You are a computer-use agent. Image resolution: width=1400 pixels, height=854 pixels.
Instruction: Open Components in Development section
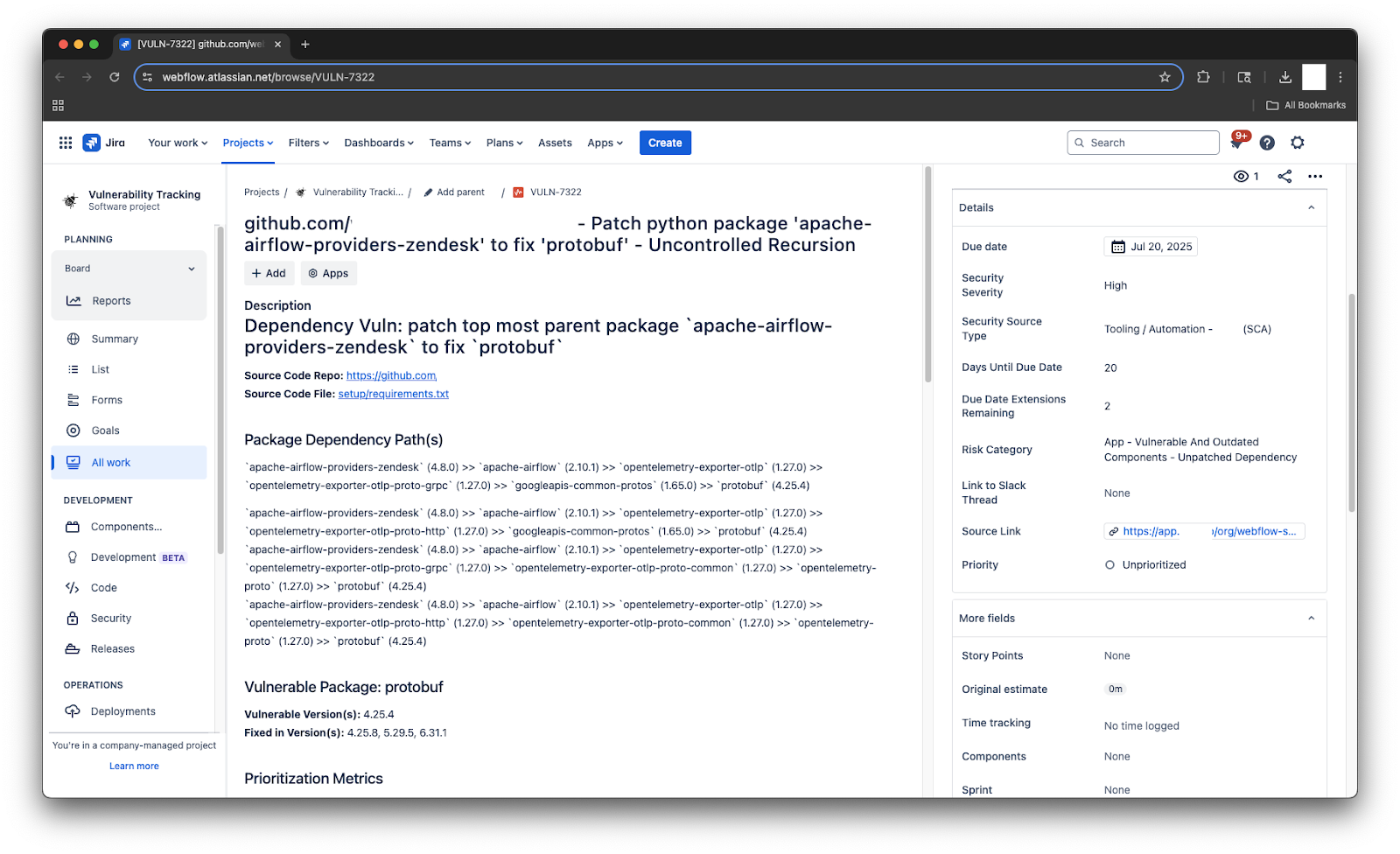click(129, 527)
